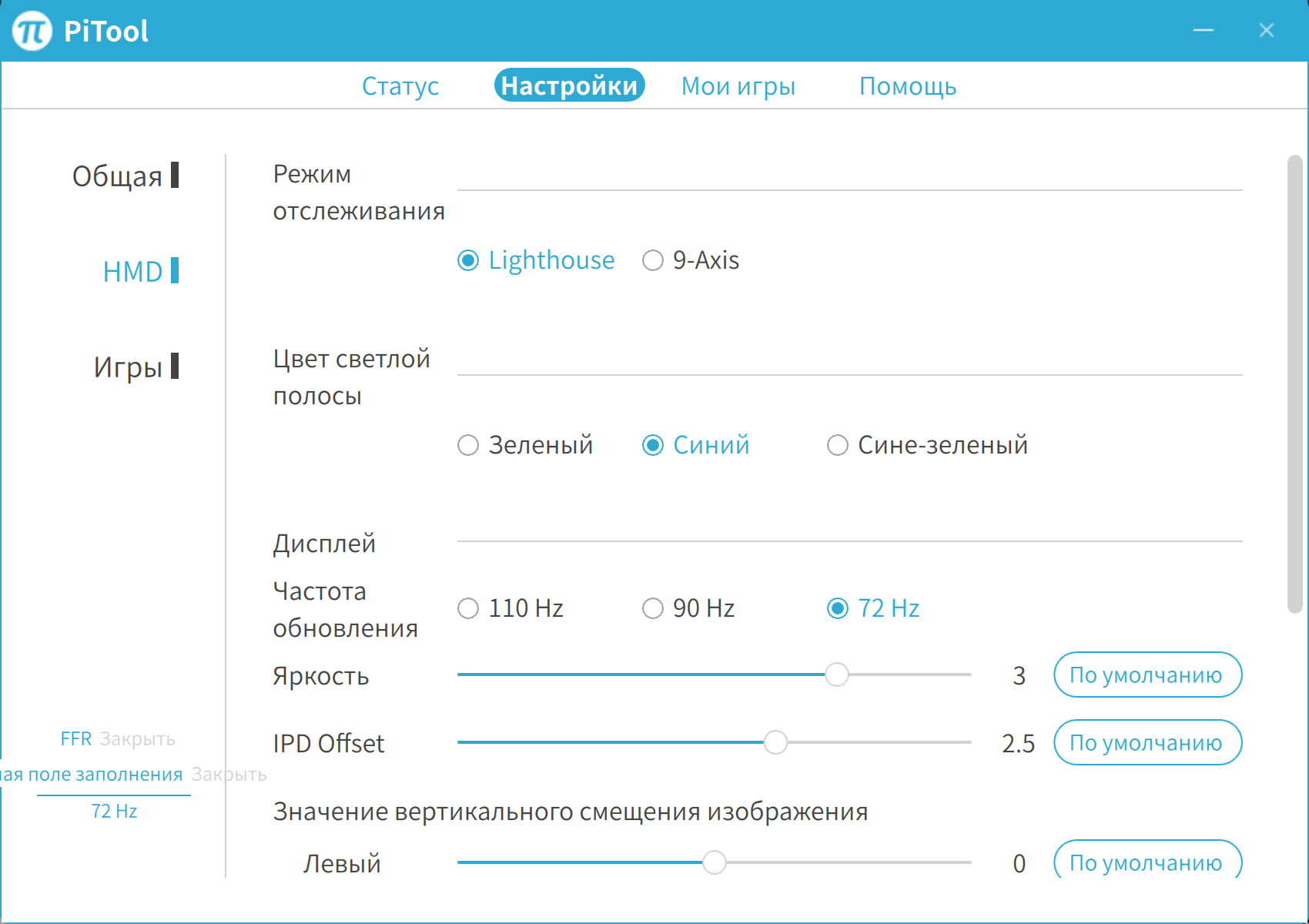Image resolution: width=1309 pixels, height=924 pixels.
Task: Set refresh rate to 110 Hz
Action: 468,609
